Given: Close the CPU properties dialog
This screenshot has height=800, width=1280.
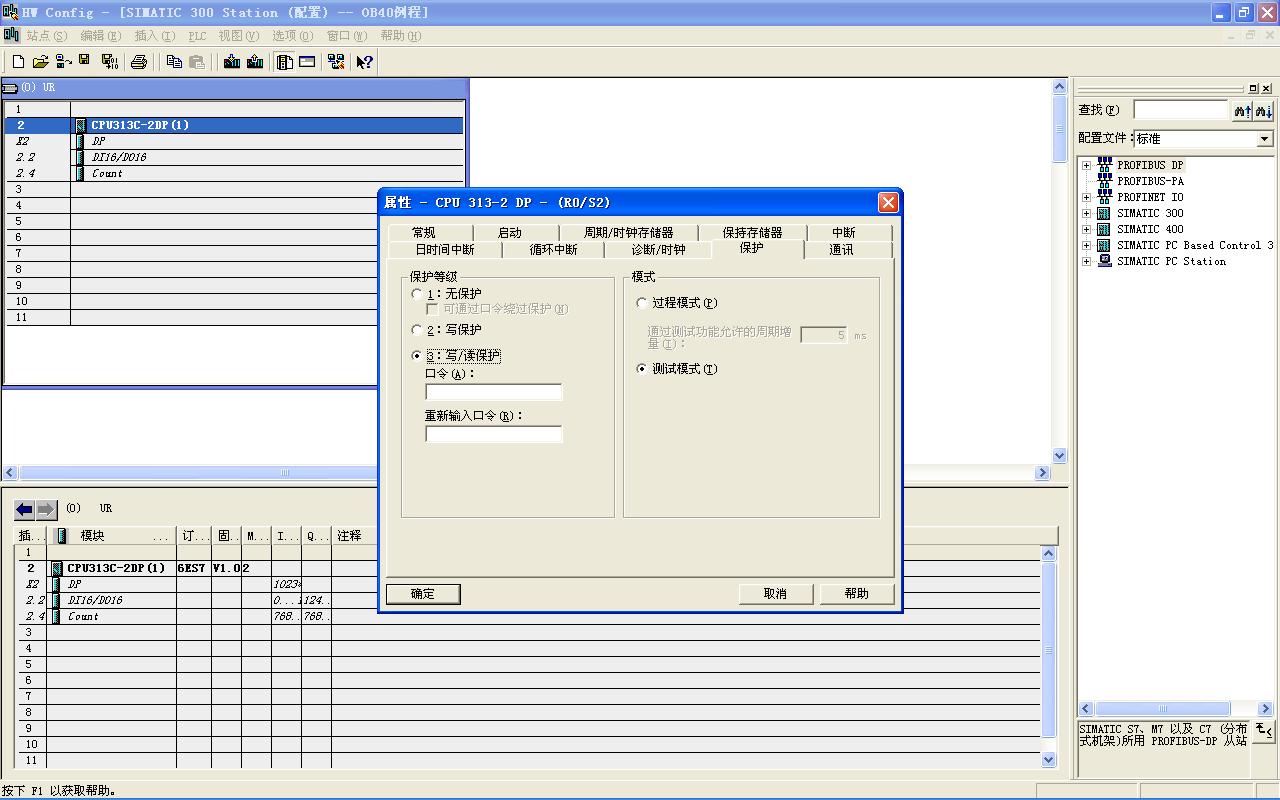Looking at the screenshot, I should pos(888,202).
